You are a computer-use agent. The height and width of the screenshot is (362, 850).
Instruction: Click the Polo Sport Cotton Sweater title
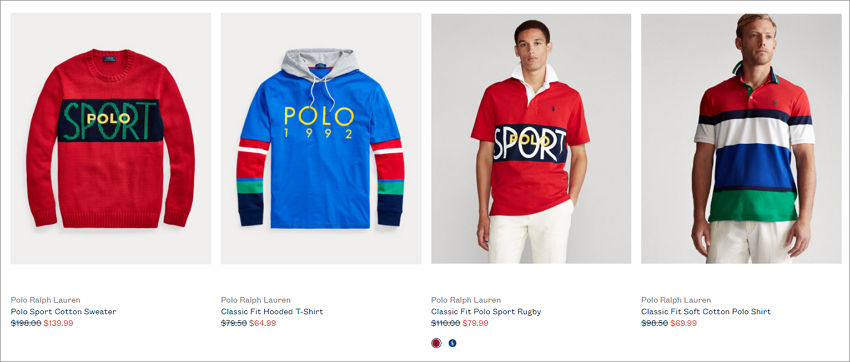coord(63,312)
